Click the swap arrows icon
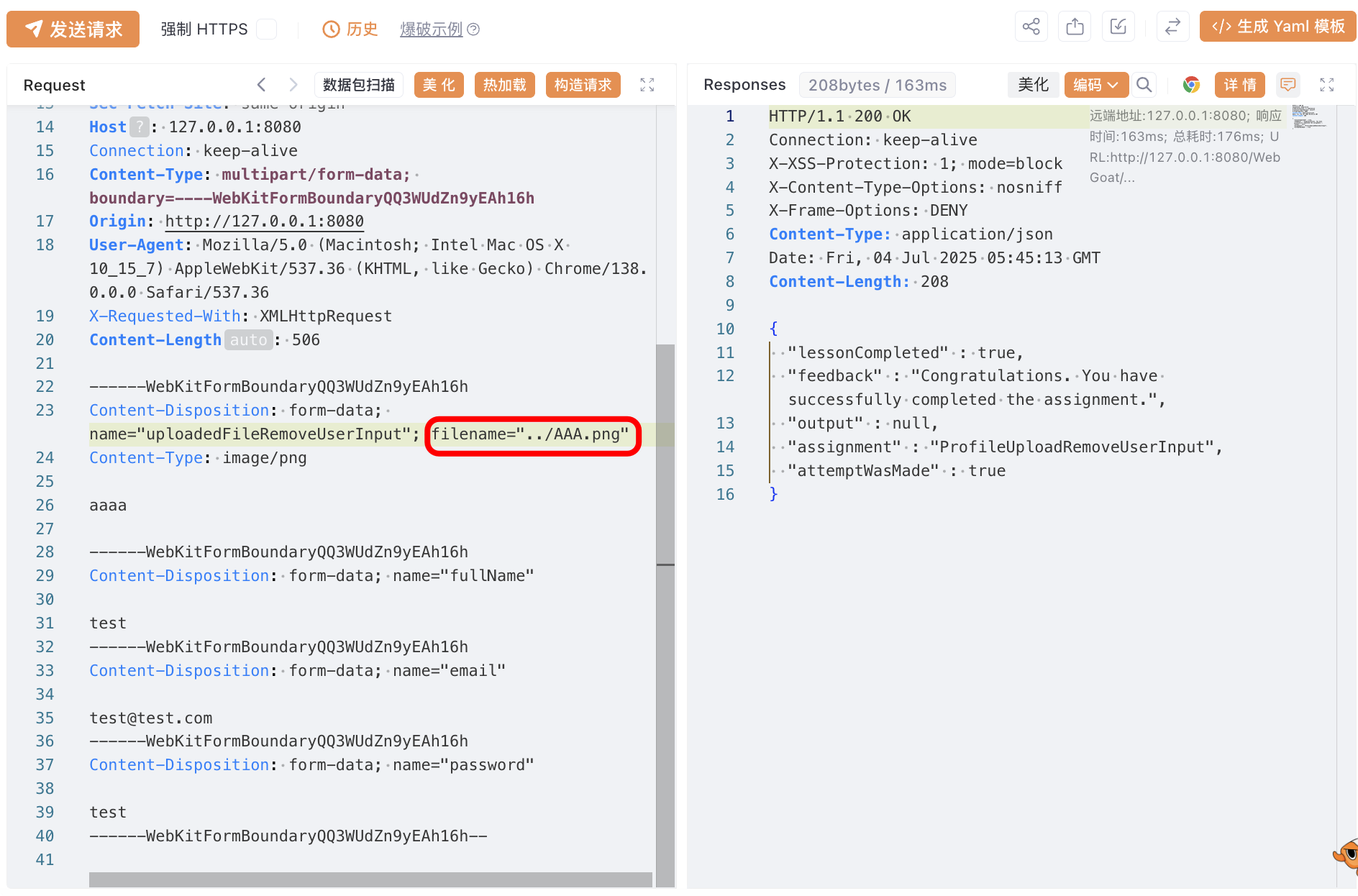Viewport: 1358px width, 896px height. click(1172, 27)
